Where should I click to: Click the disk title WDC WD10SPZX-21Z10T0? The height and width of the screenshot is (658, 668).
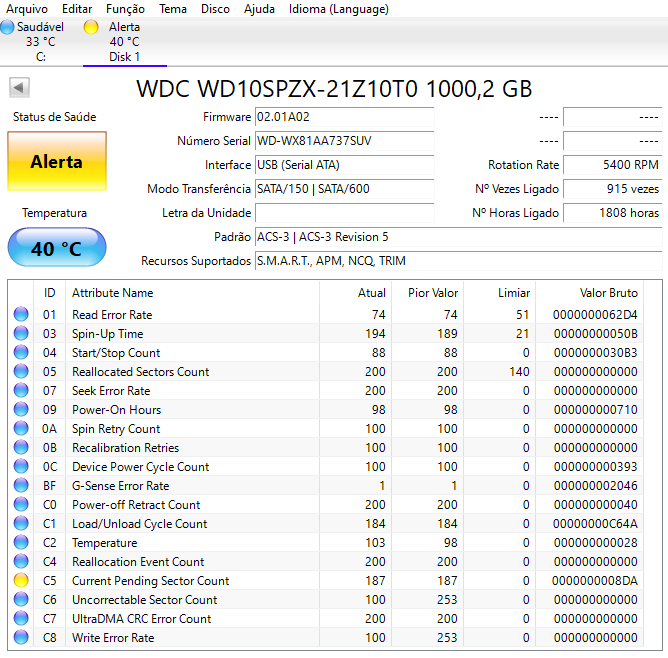276,89
